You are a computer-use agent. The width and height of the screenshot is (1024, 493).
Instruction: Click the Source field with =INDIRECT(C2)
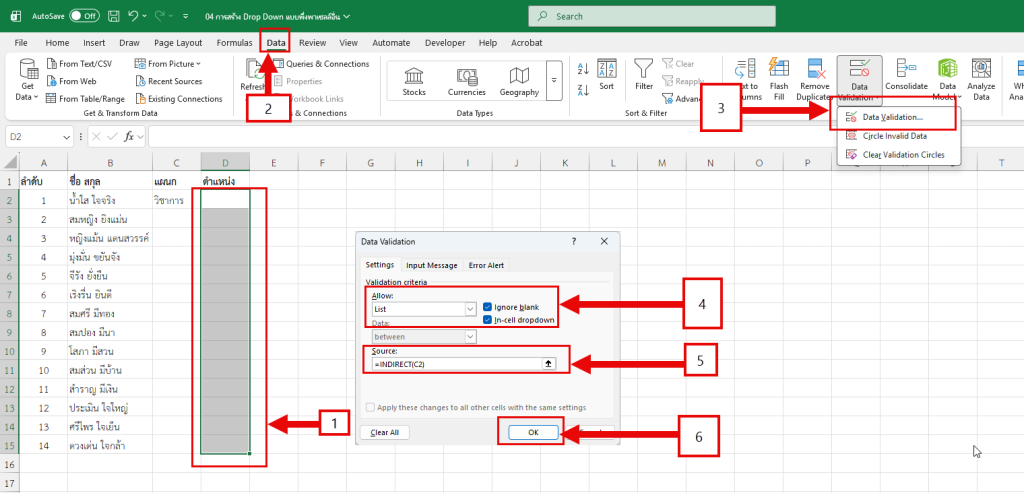pyautogui.click(x=457, y=364)
